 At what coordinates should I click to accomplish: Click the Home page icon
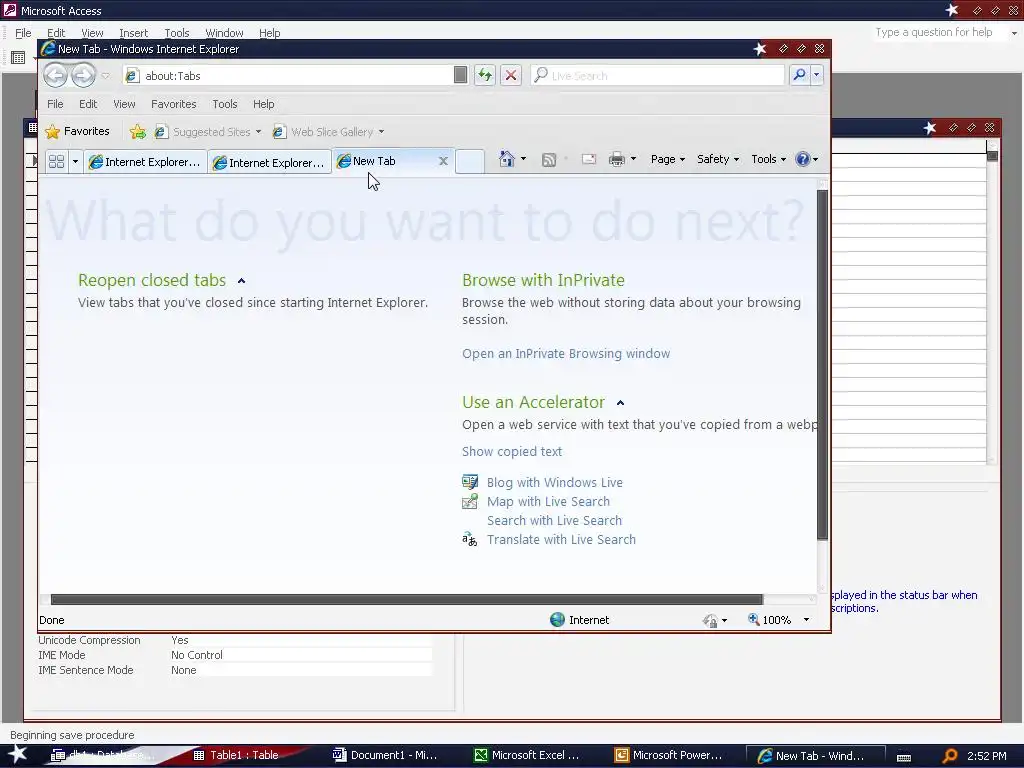[x=506, y=159]
